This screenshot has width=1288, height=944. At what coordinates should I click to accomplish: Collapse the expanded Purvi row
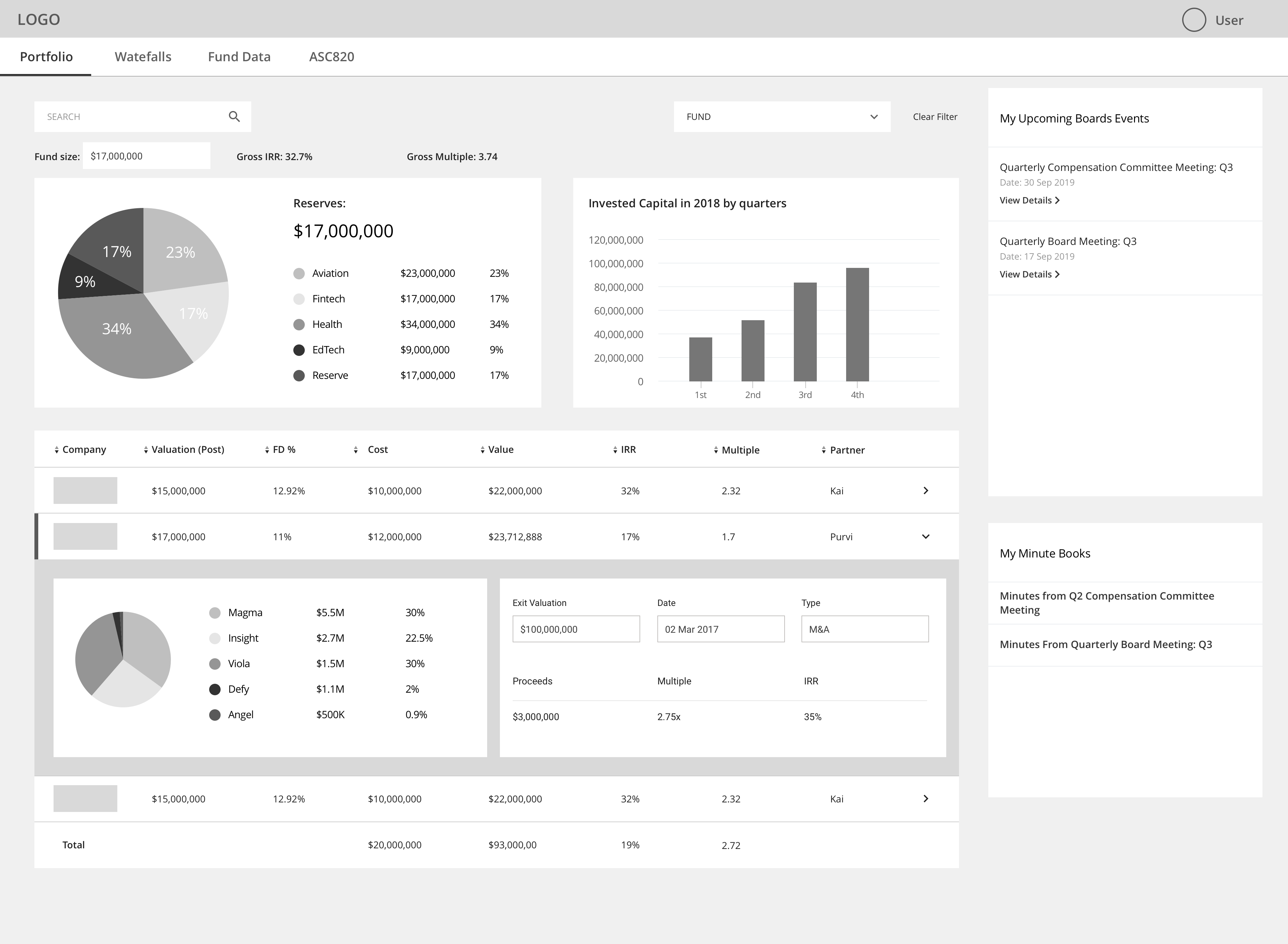click(x=925, y=536)
